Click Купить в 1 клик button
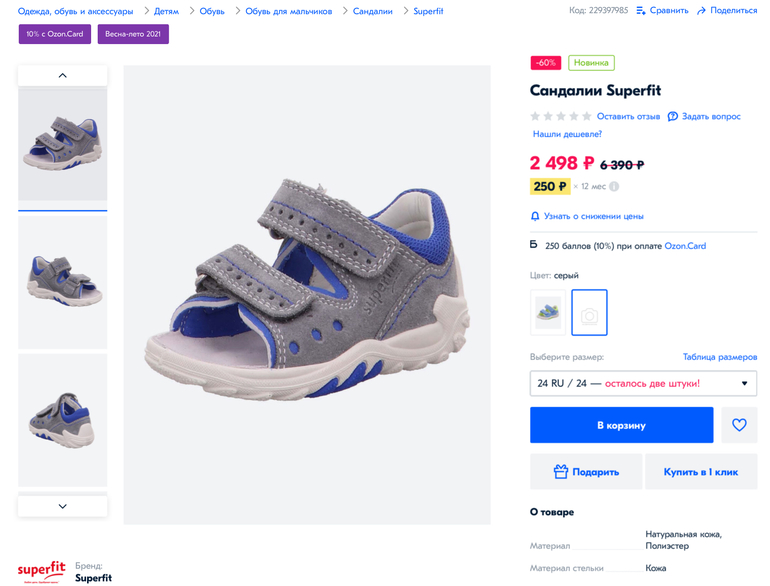This screenshot has width=770, height=586. [700, 471]
